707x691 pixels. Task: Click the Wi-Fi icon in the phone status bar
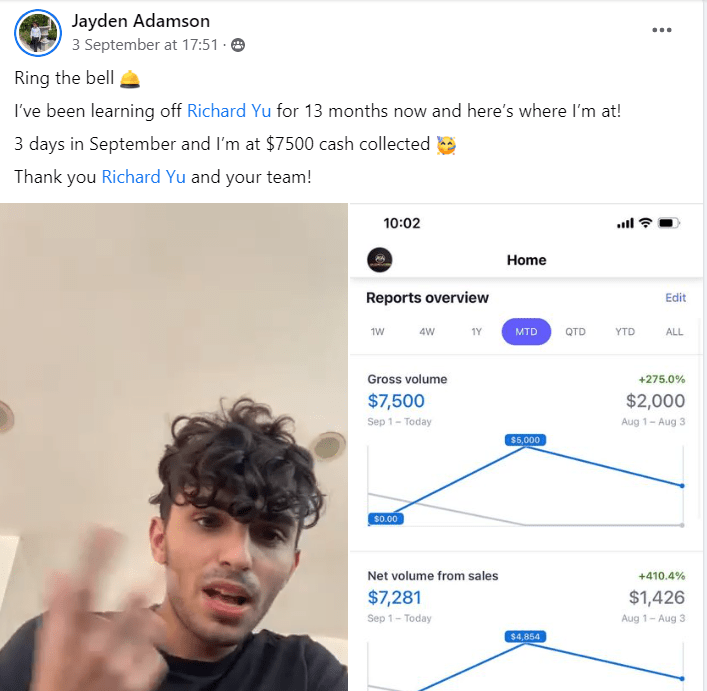click(x=646, y=223)
